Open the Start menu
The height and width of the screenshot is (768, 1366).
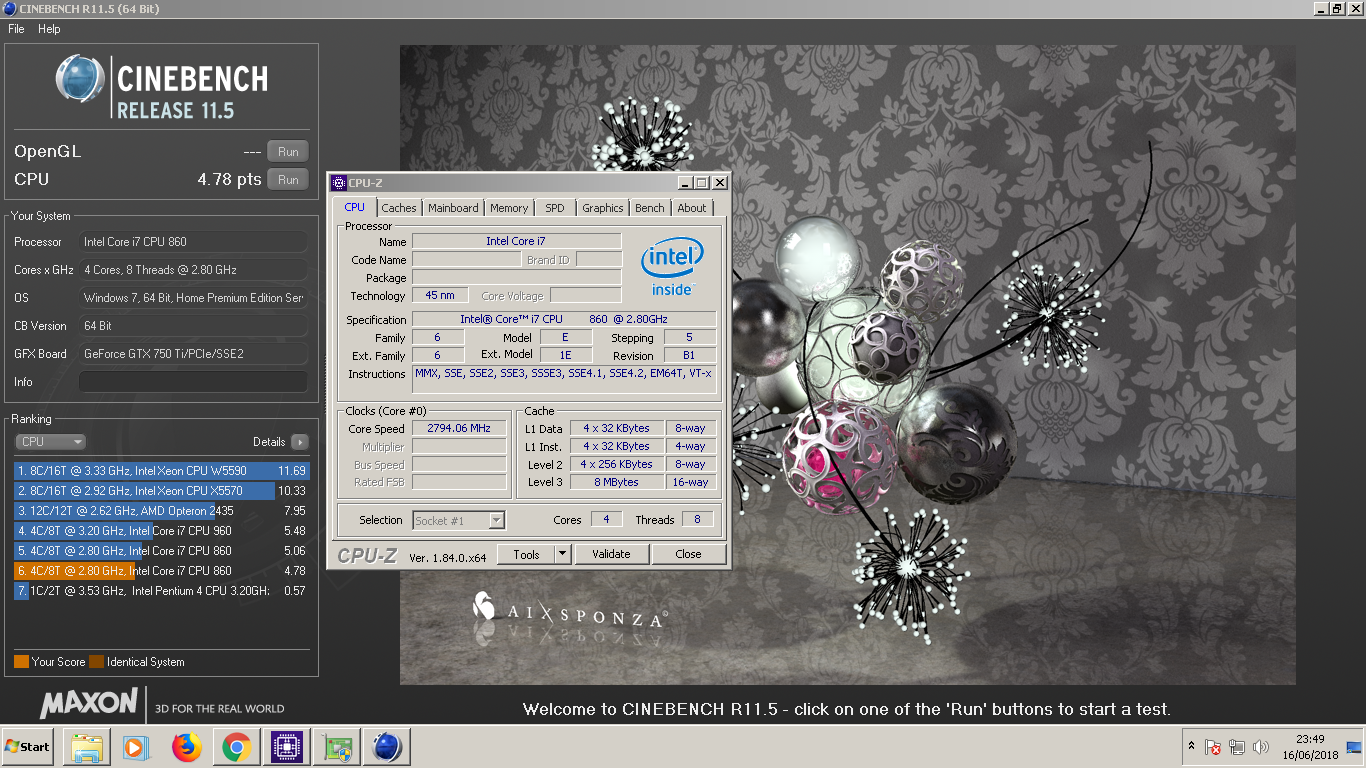[x=28, y=747]
